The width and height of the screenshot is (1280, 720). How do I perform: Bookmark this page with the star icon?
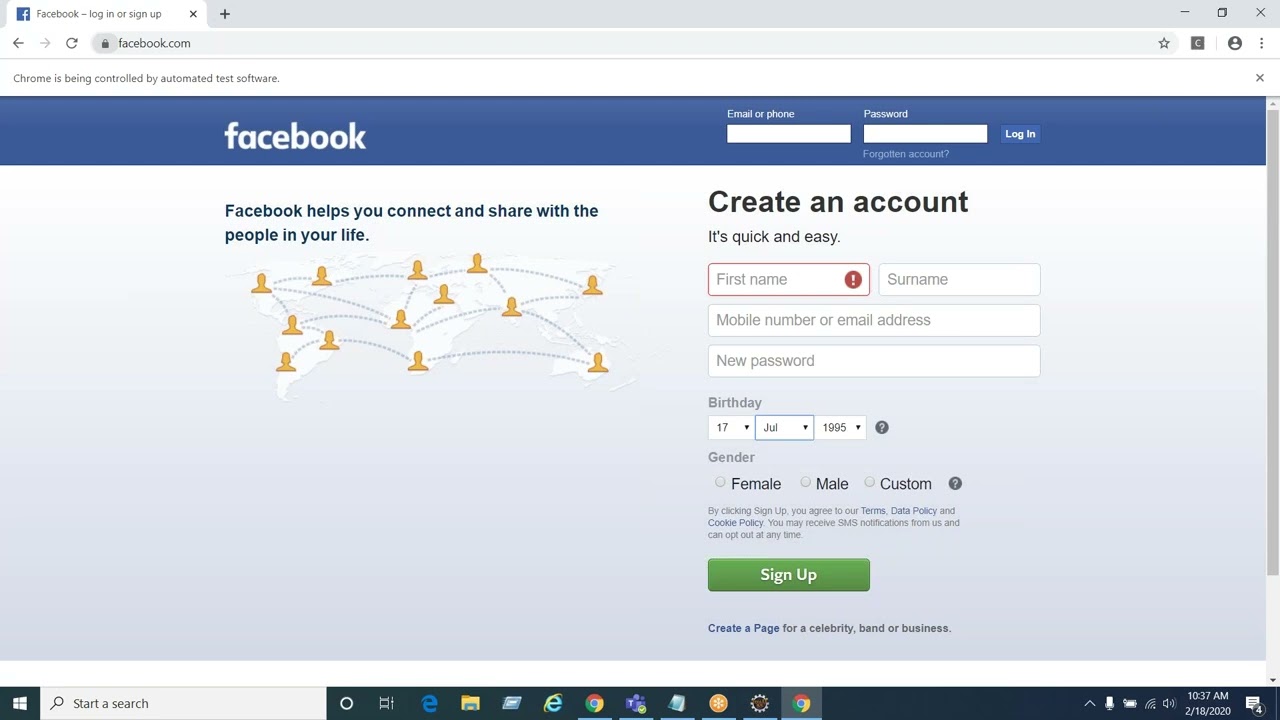tap(1164, 43)
